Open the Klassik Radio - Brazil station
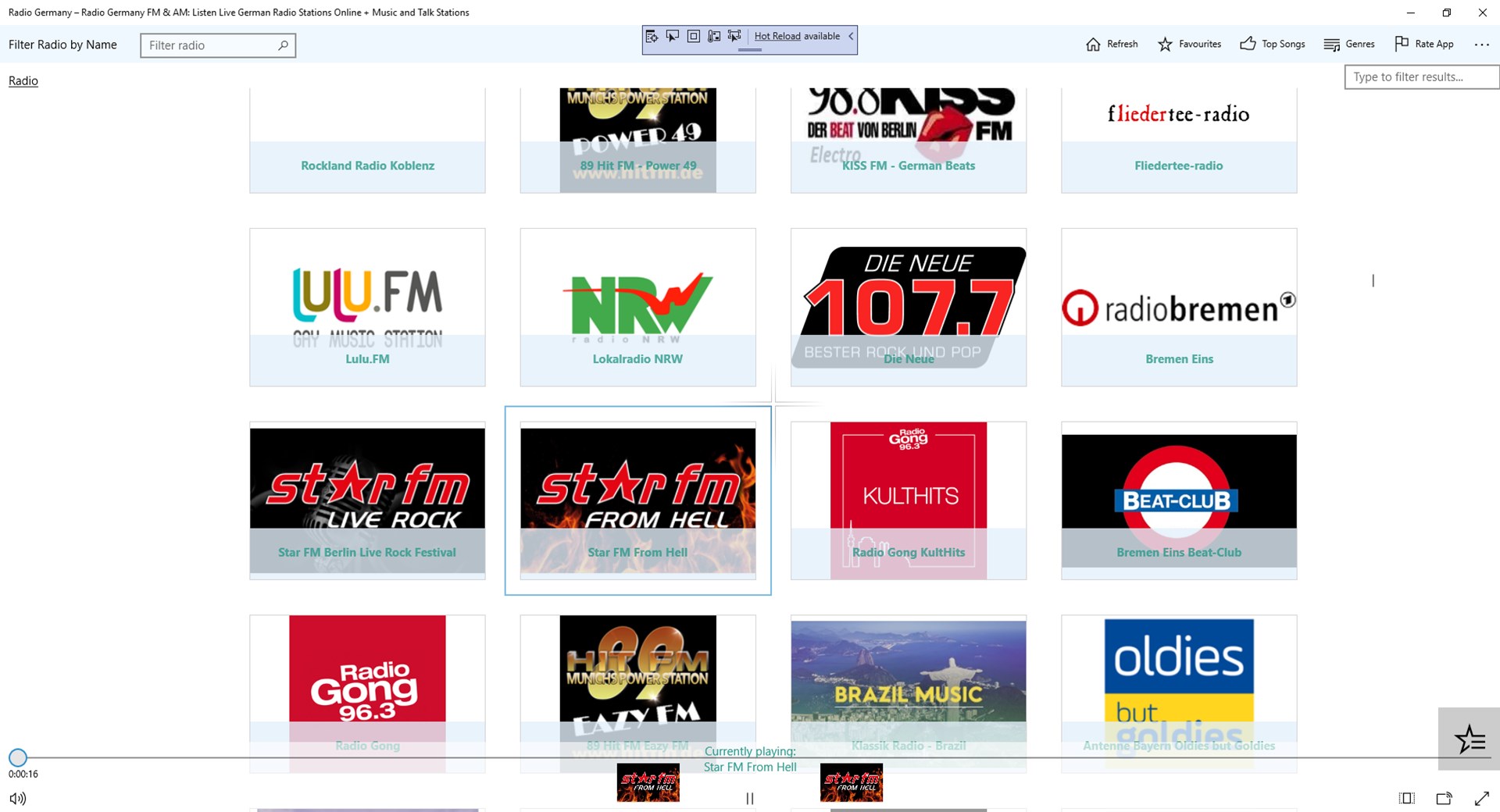This screenshot has width=1500, height=812. click(909, 694)
